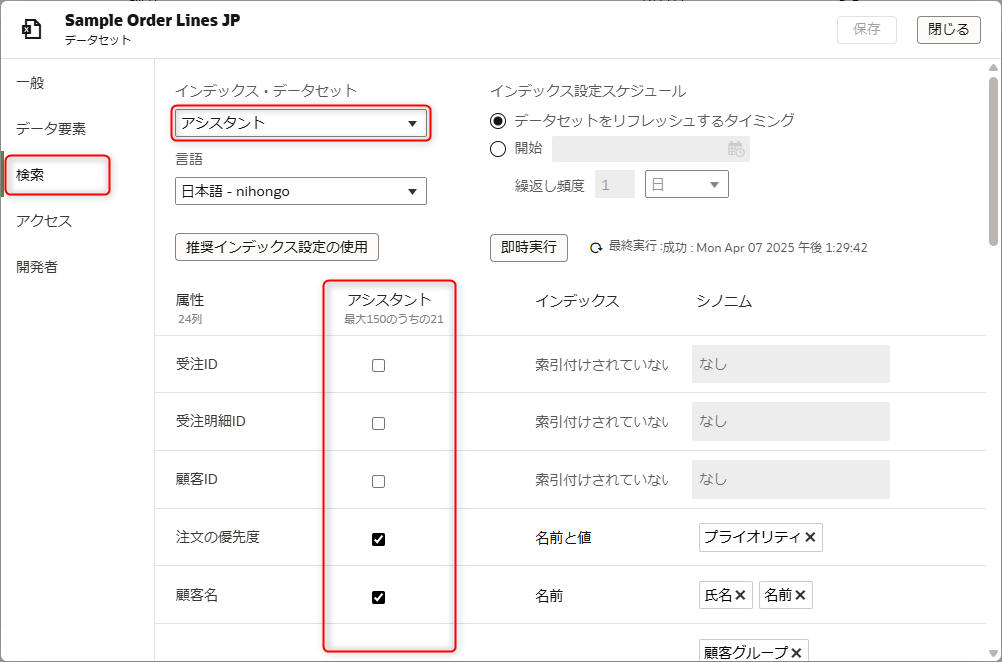Toggle the アシスタント checkbox for 受注ID
Screen dimensions: 1002x662
[x=378, y=366]
